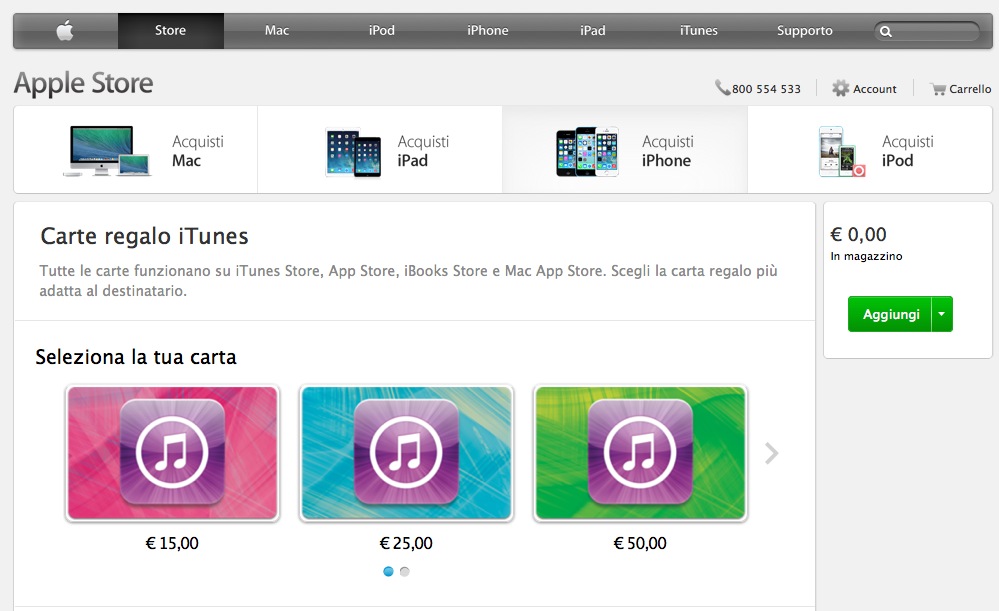Open Carrello via the shopping cart icon
Viewport: 999px width, 611px height.
point(938,89)
